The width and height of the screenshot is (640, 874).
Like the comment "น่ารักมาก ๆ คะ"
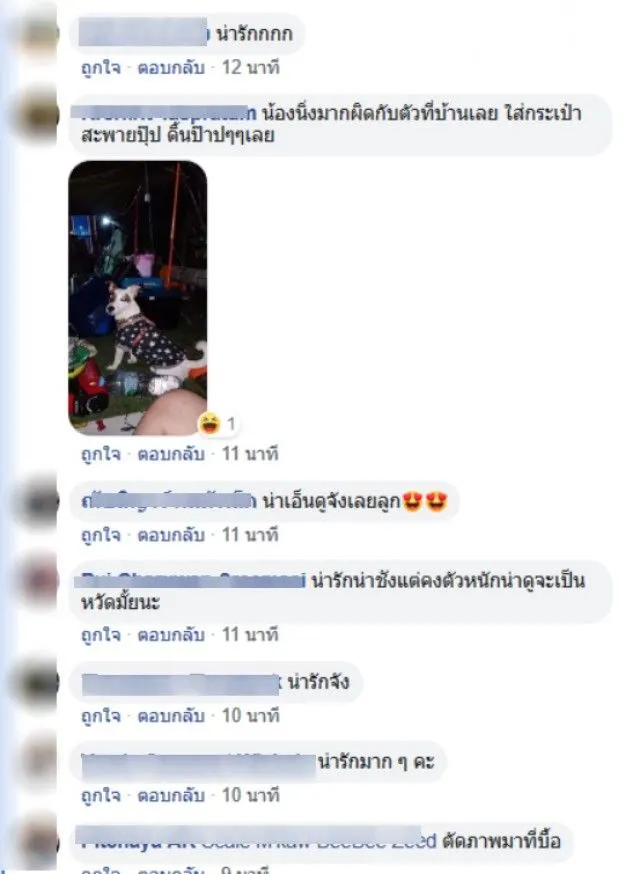(x=101, y=795)
